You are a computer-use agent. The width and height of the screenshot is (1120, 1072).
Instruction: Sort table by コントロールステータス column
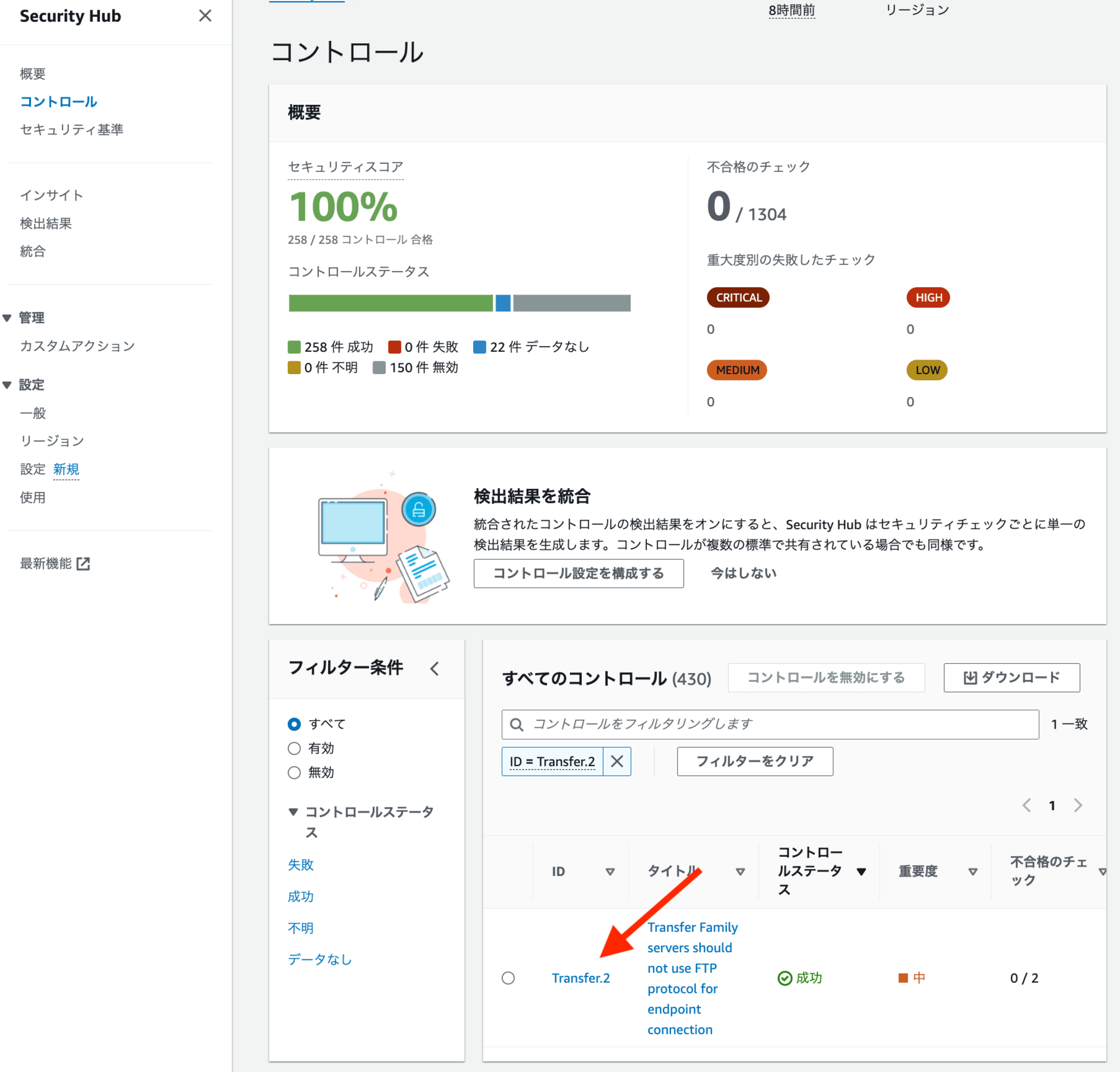tap(861, 872)
